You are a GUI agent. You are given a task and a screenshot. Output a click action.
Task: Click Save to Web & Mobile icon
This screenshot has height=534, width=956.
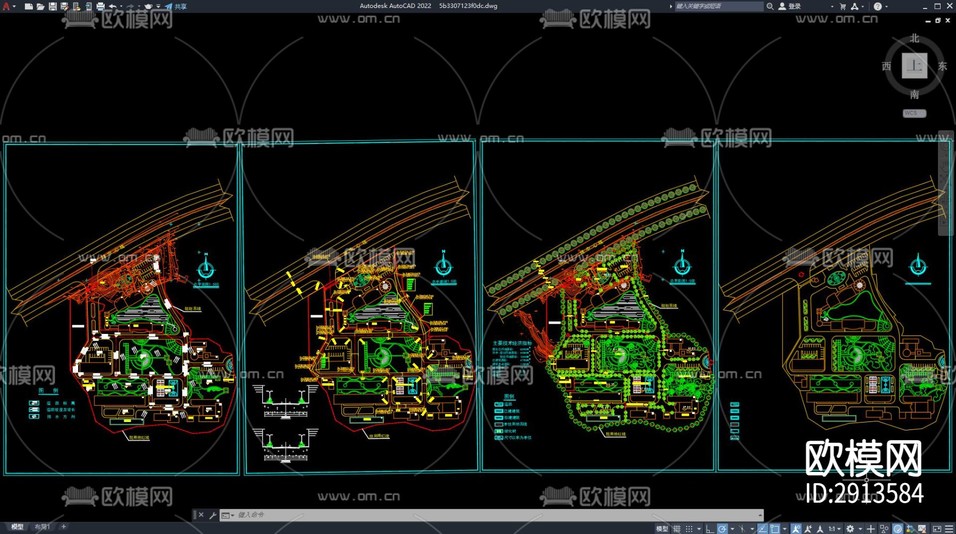tap(88, 6)
